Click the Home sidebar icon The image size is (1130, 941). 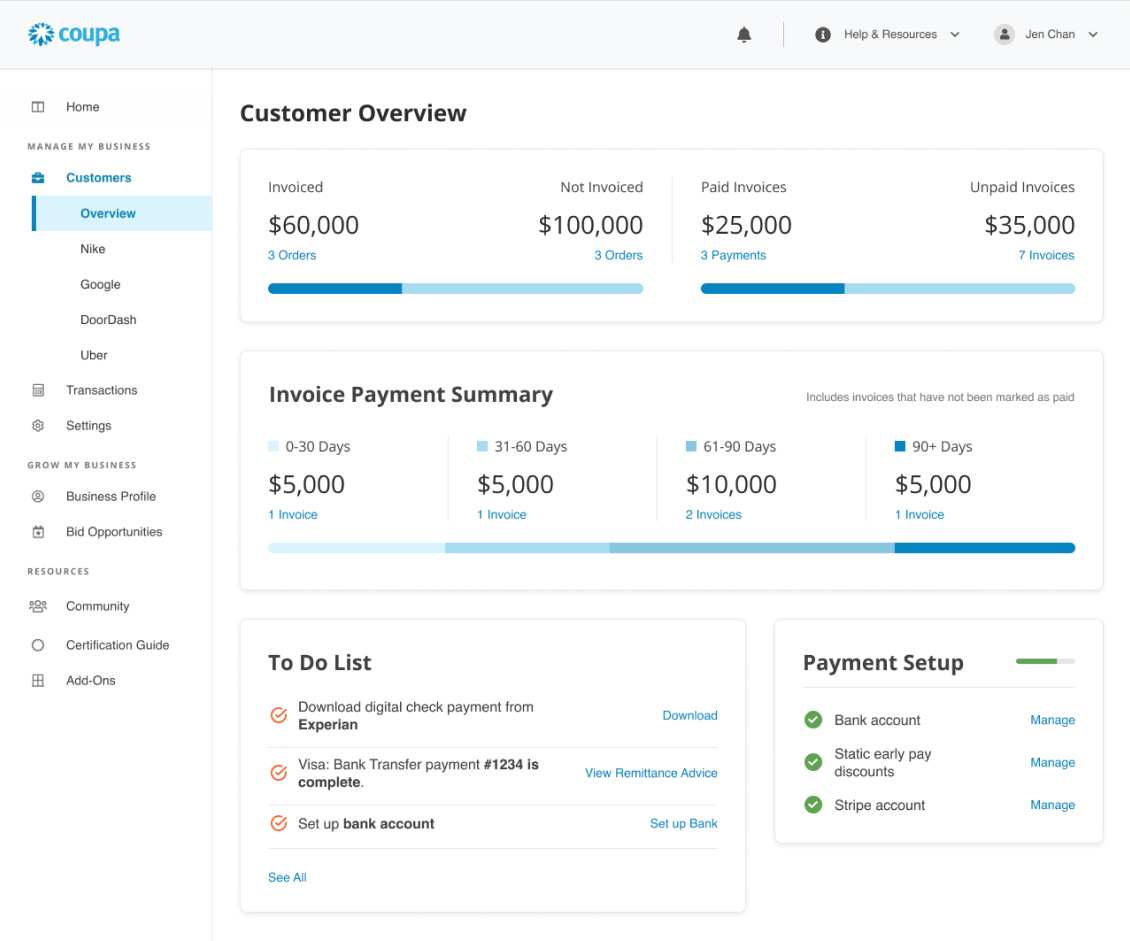[38, 107]
